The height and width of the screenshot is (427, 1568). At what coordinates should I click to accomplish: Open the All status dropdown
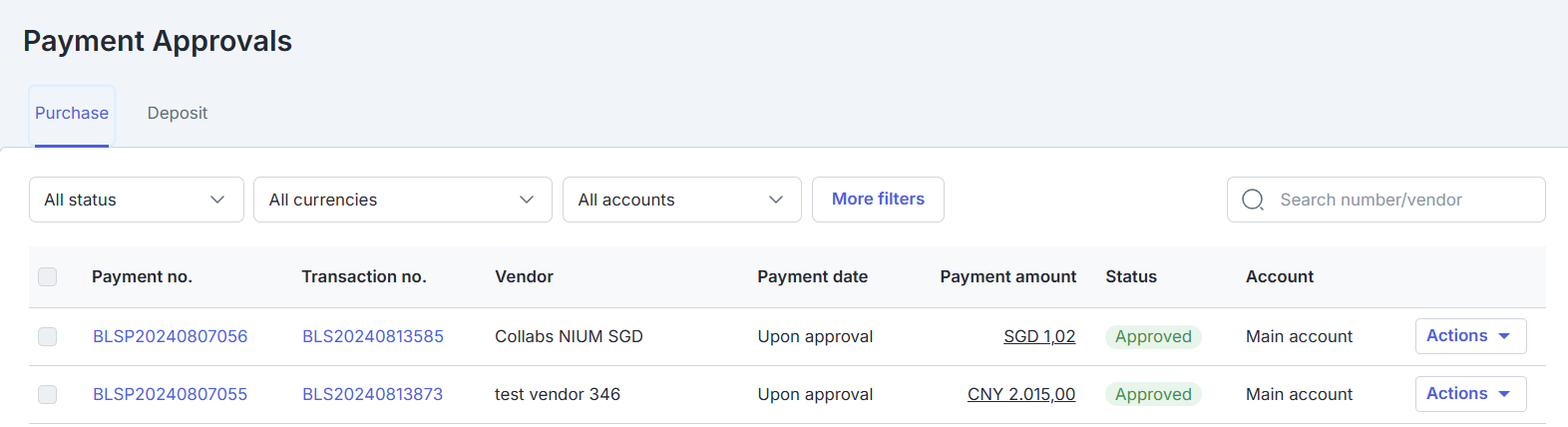pos(136,200)
